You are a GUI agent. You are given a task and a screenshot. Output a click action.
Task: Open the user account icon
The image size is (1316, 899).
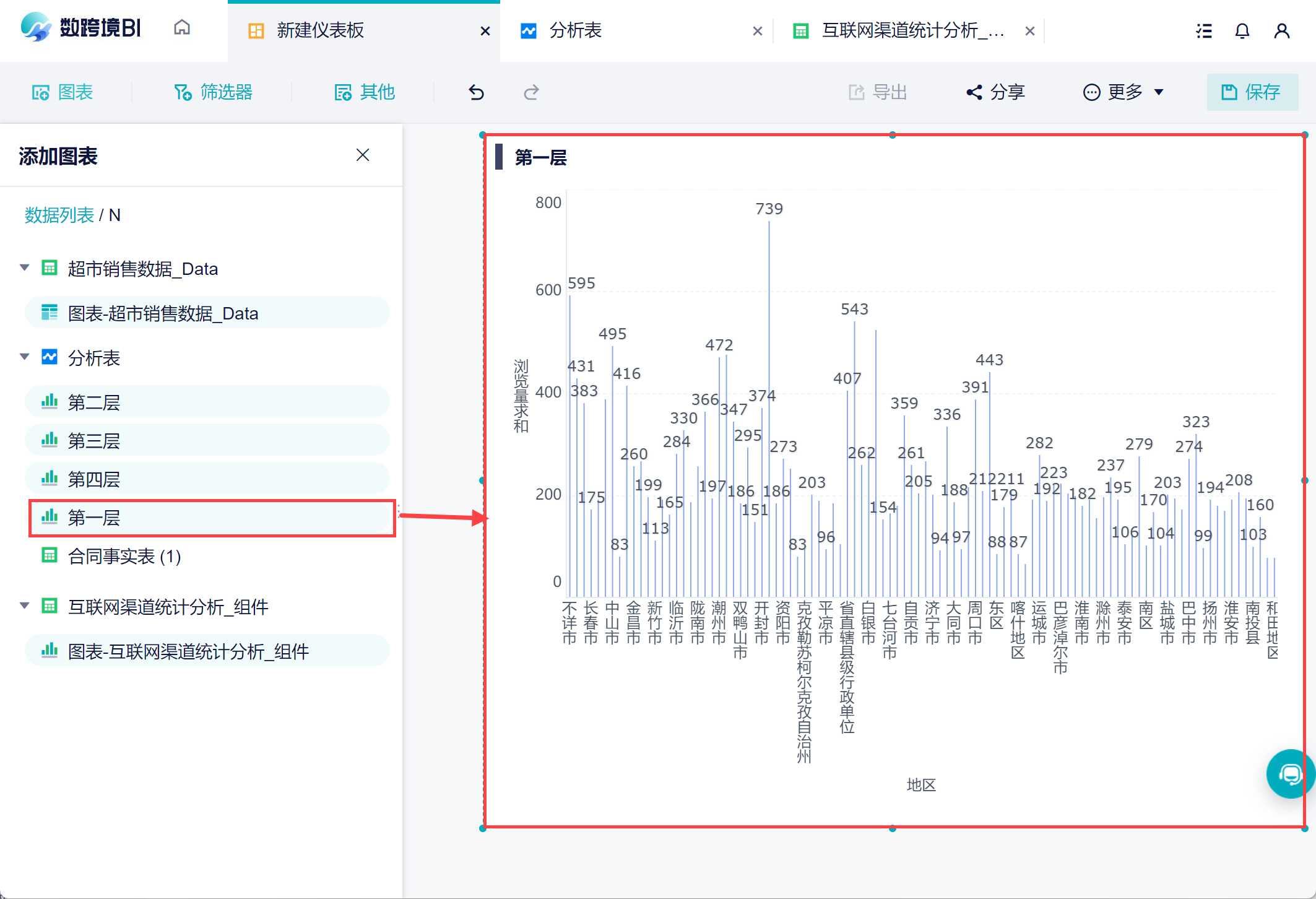click(1281, 30)
